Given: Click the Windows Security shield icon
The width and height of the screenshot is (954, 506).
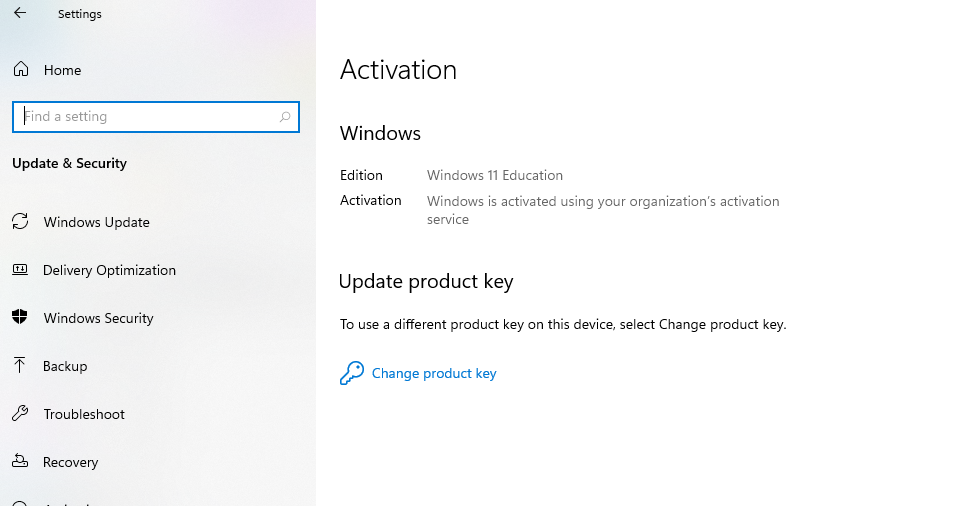Looking at the screenshot, I should pyautogui.click(x=20, y=318).
